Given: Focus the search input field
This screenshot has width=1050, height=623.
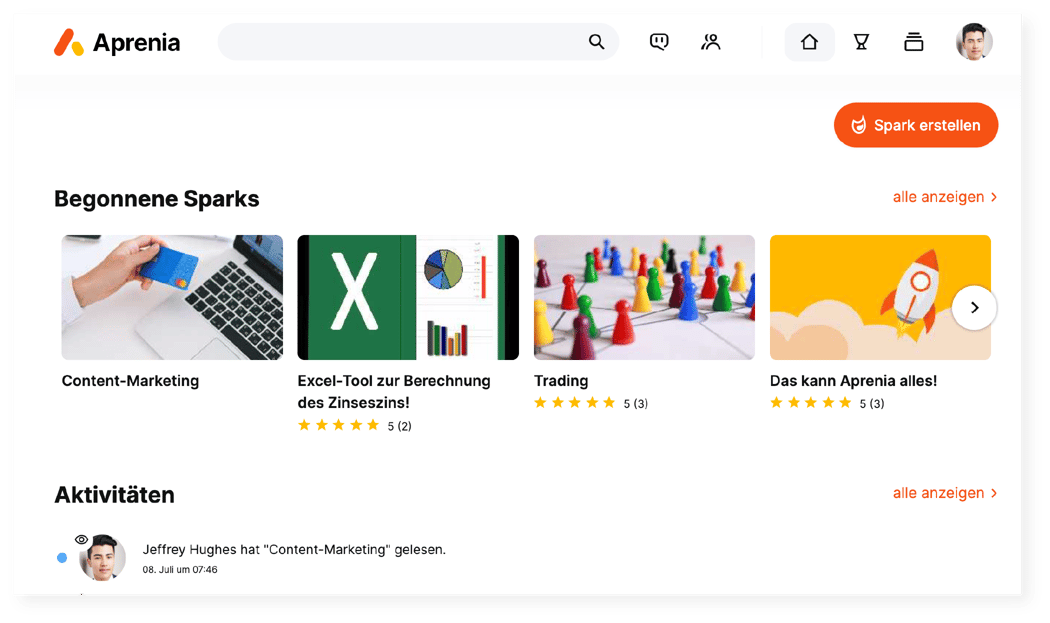Looking at the screenshot, I should pyautogui.click(x=400, y=42).
